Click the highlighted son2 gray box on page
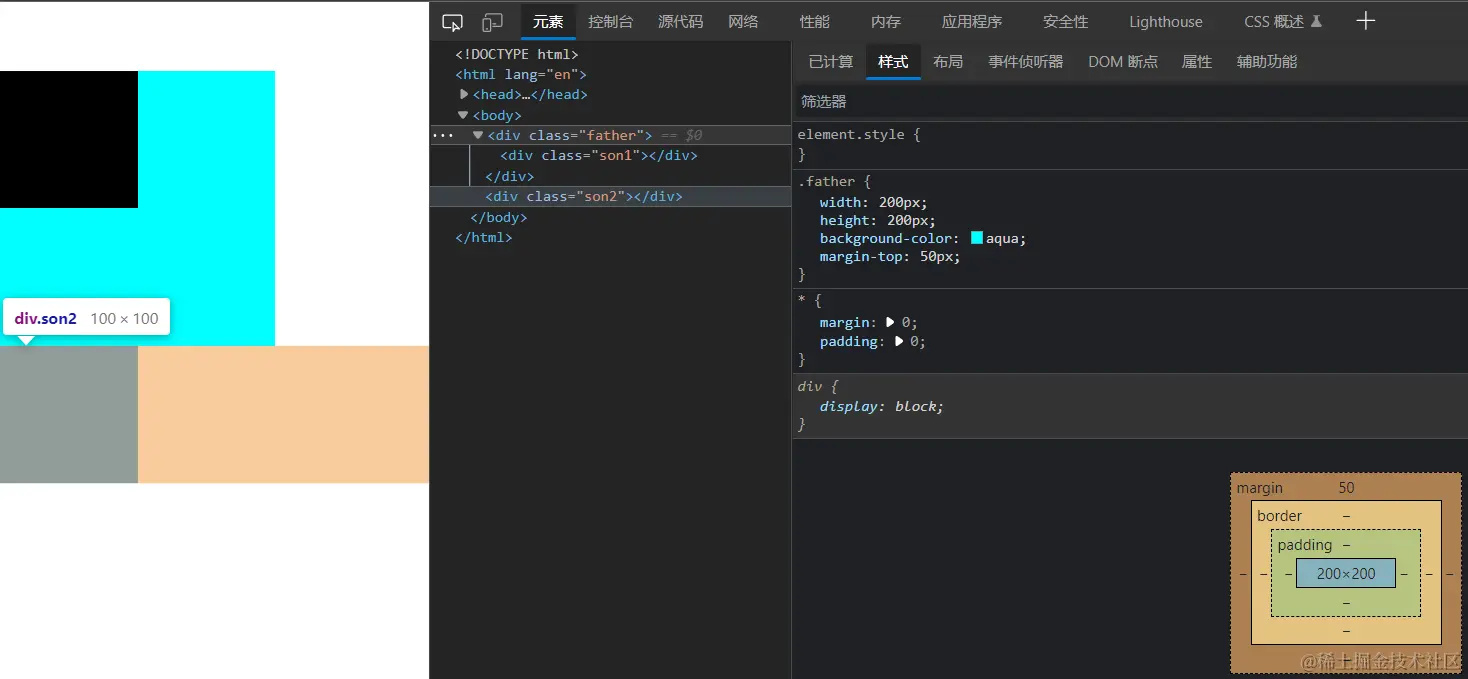The width and height of the screenshot is (1468, 679). pos(69,414)
